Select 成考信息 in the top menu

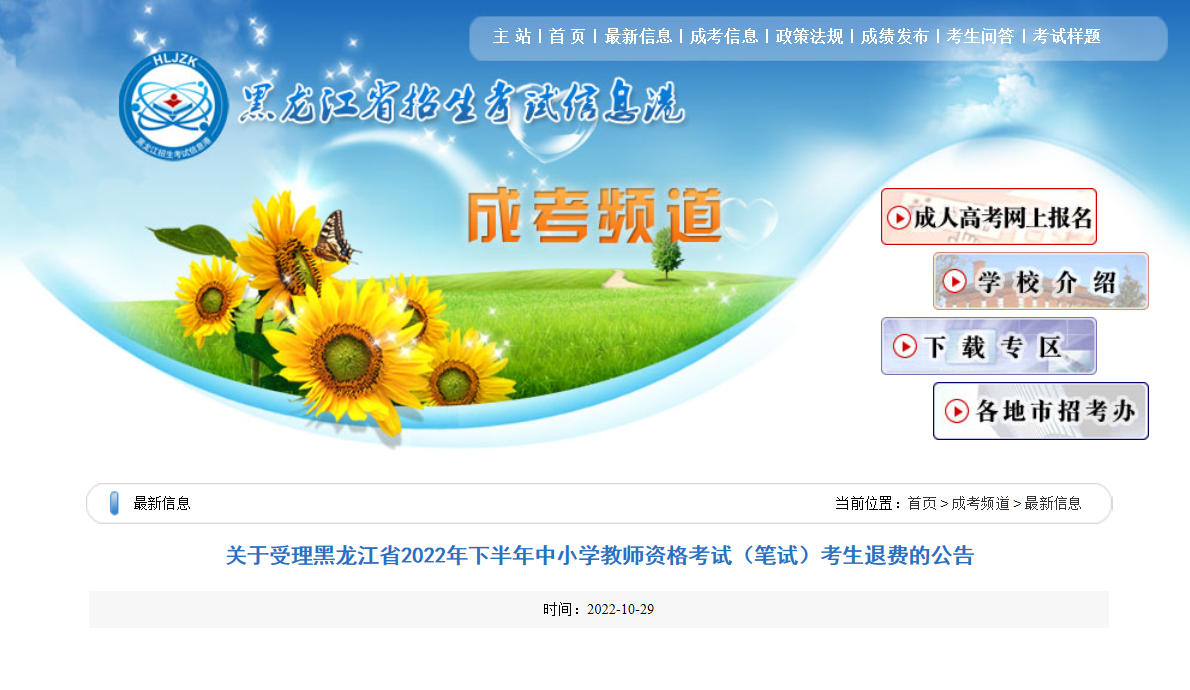tap(724, 36)
